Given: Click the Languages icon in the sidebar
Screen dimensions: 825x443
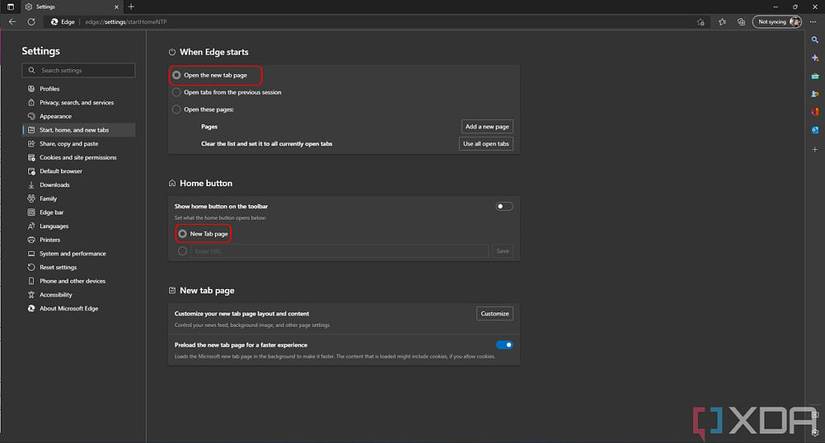Looking at the screenshot, I should pos(31,226).
